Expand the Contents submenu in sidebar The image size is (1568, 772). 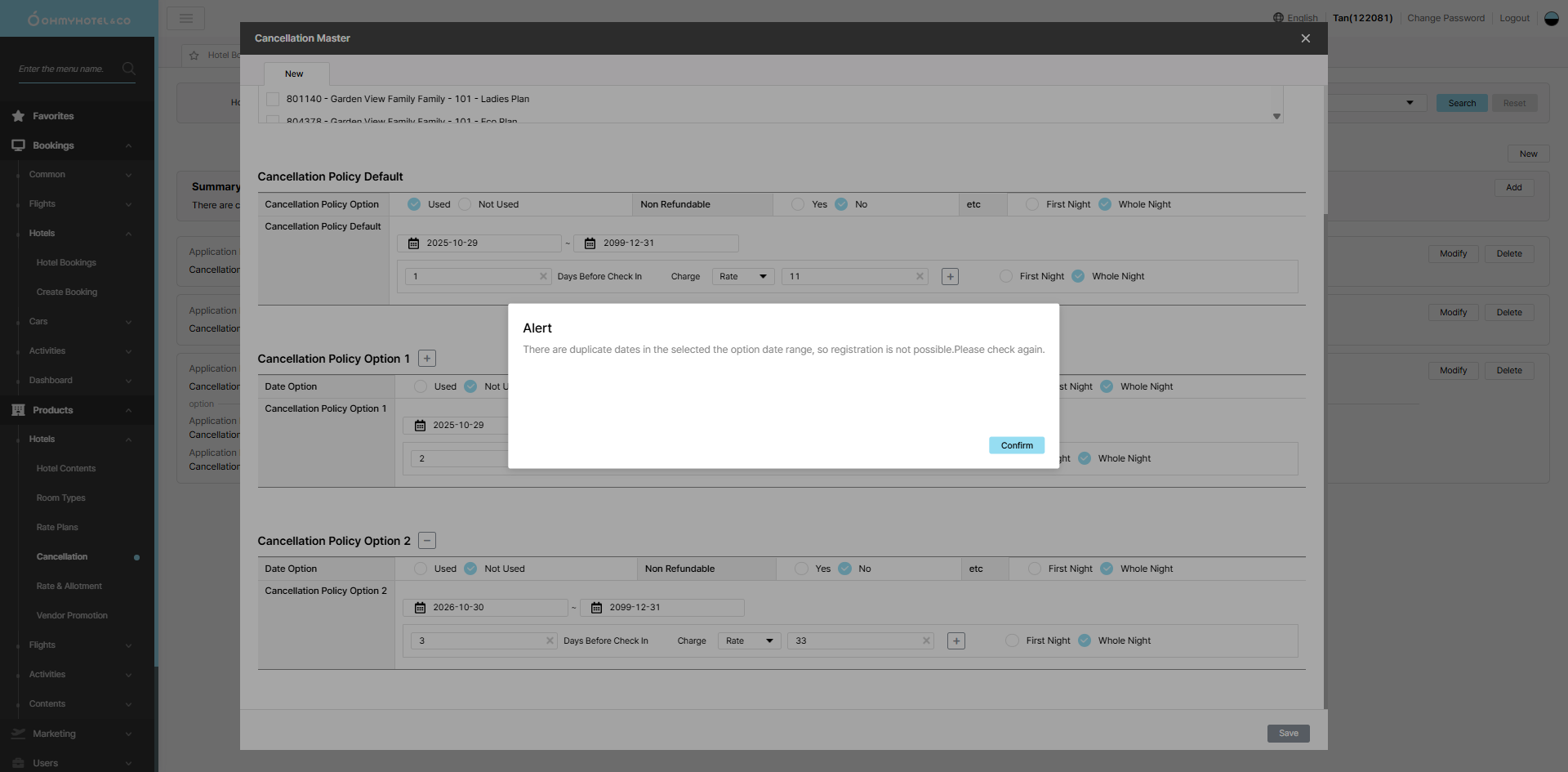[x=128, y=704]
